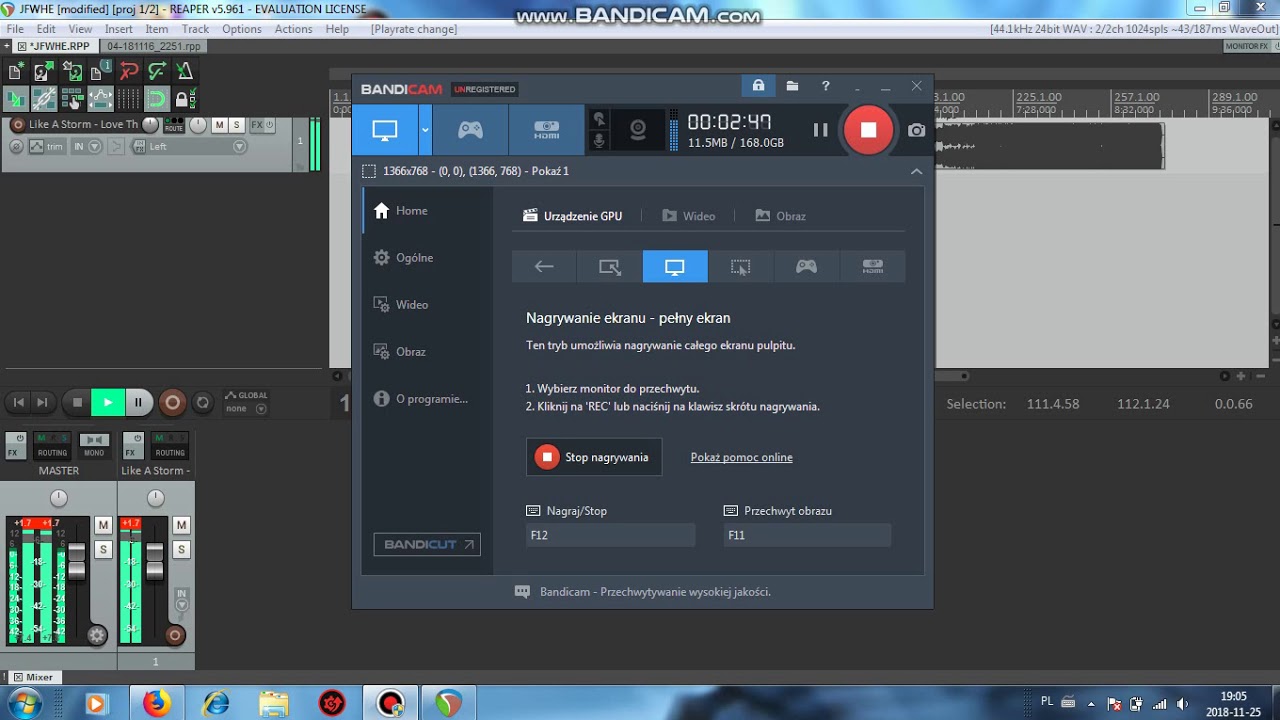Screen dimensions: 1280x720
Task: Toggle grid lines in REAPER toolbar
Action: (x=129, y=98)
